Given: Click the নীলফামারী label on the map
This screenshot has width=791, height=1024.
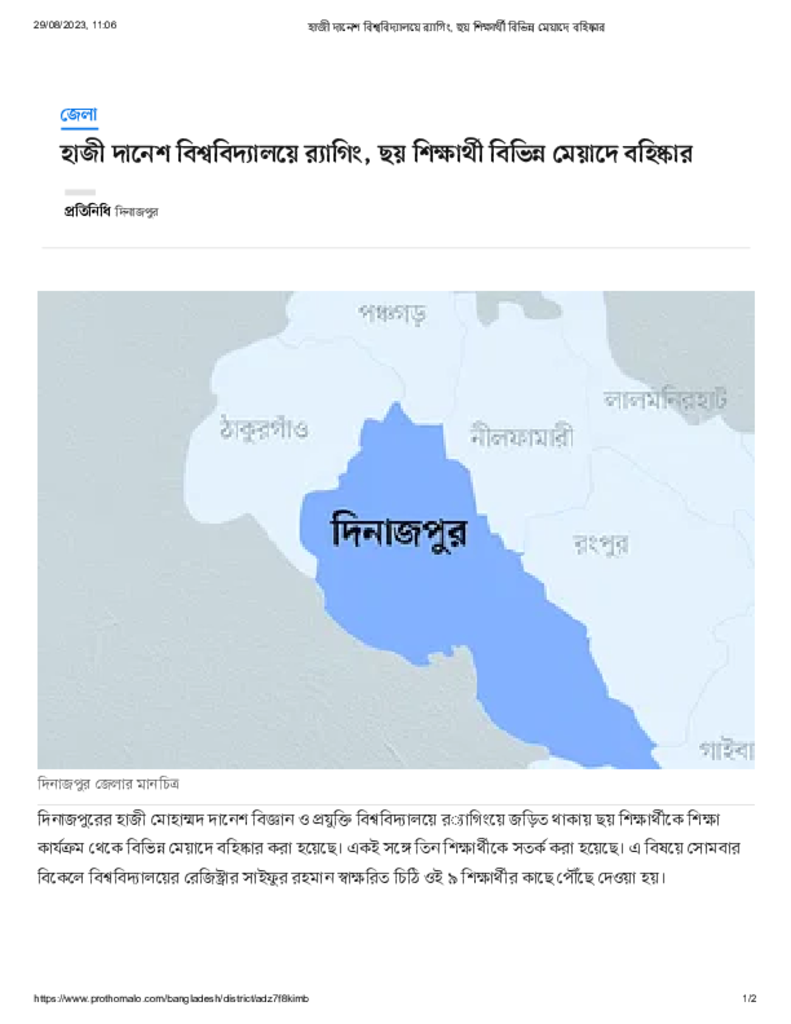Looking at the screenshot, I should click(521, 437).
